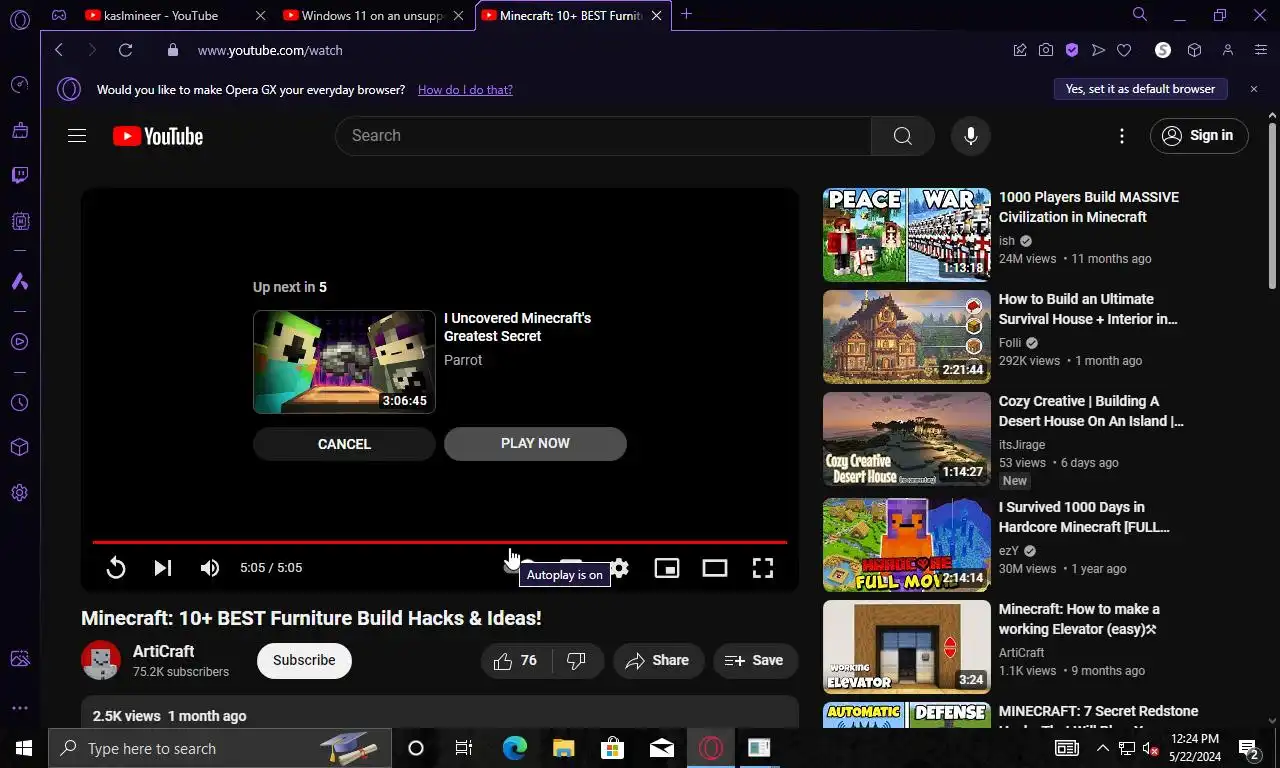This screenshot has height=768, width=1280.
Task: Open Easy Setup sliders icon
Action: (x=1261, y=50)
